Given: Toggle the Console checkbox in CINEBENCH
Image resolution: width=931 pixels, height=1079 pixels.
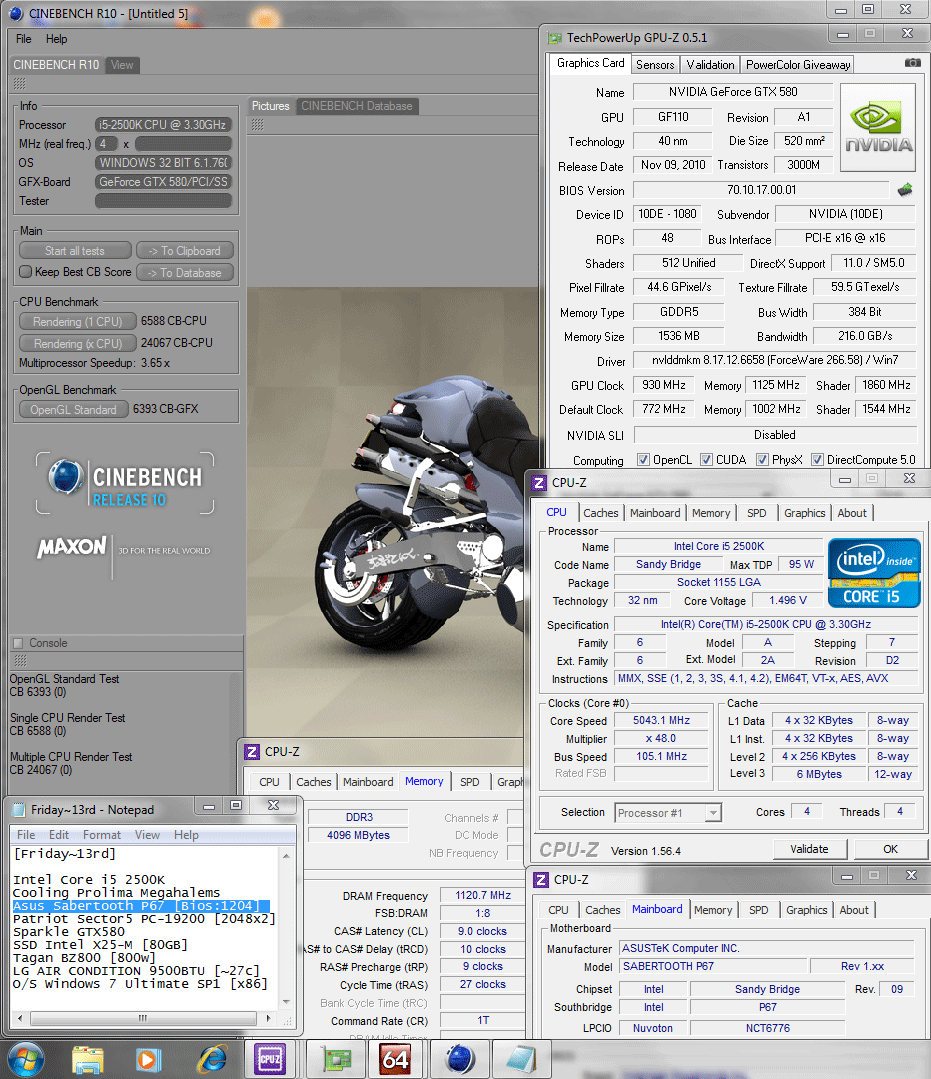Looking at the screenshot, I should (x=19, y=643).
